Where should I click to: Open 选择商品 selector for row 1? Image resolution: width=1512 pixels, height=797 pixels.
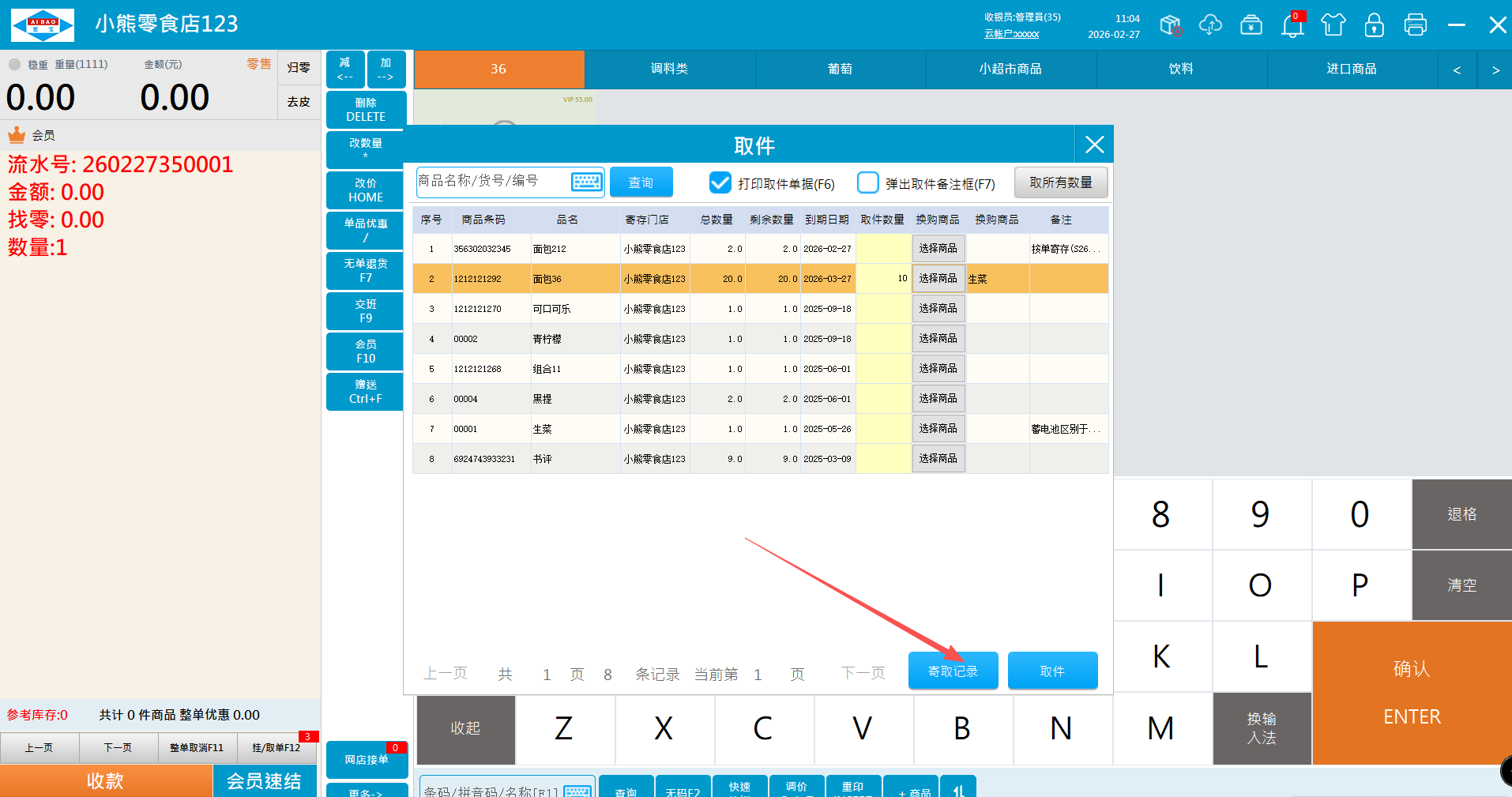(x=938, y=249)
